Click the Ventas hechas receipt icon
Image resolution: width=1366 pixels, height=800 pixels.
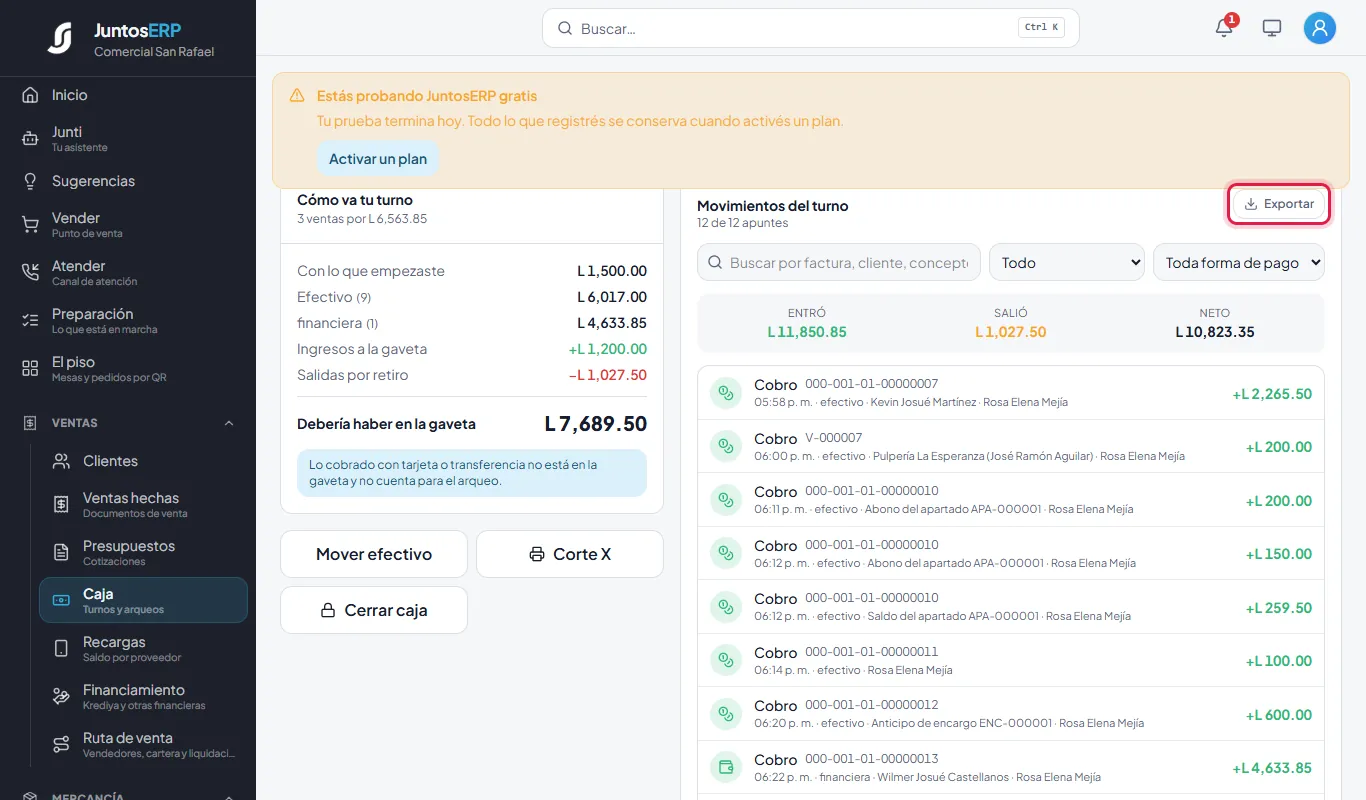[x=61, y=505]
